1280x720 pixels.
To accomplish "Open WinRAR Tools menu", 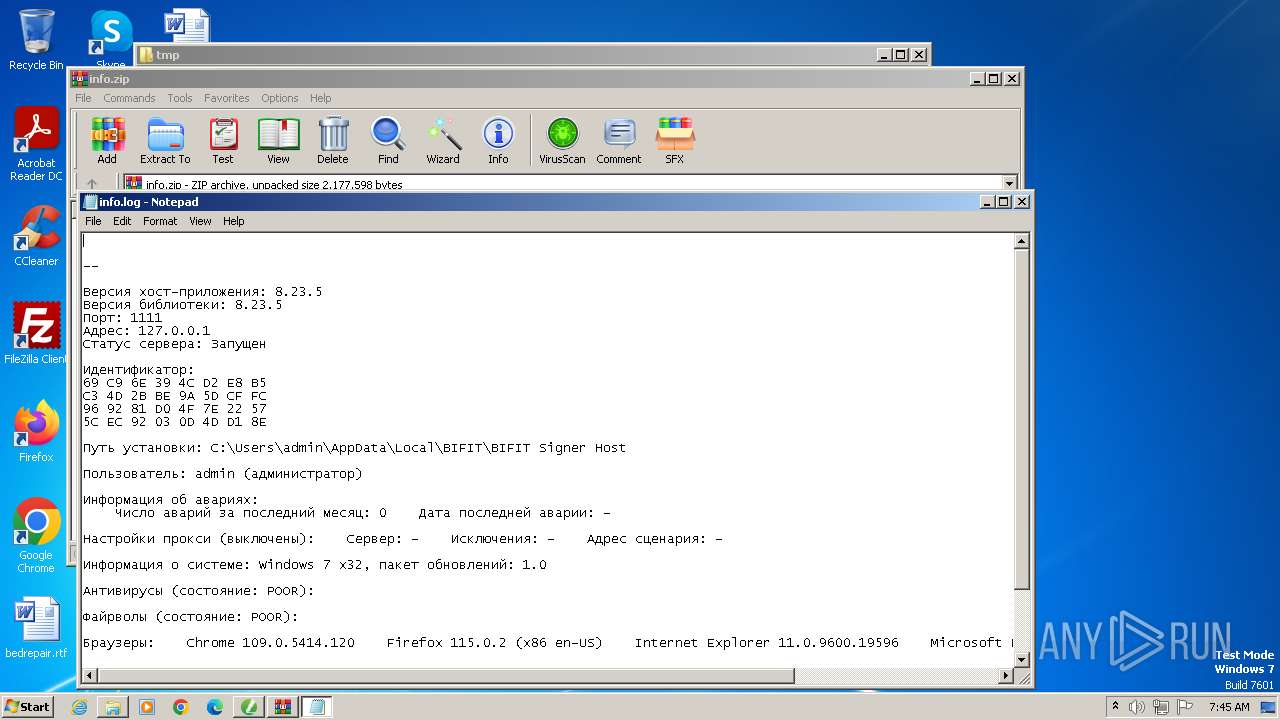I will [180, 98].
